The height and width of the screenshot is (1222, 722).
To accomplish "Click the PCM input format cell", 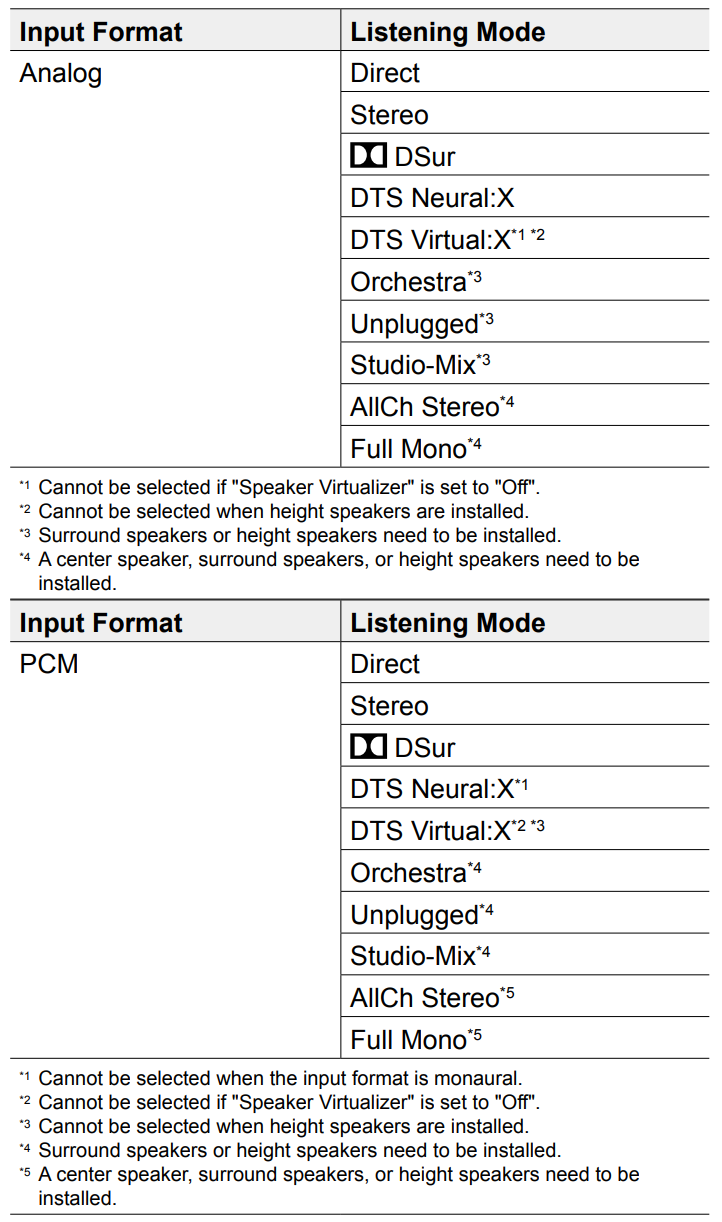I will coord(49,664).
